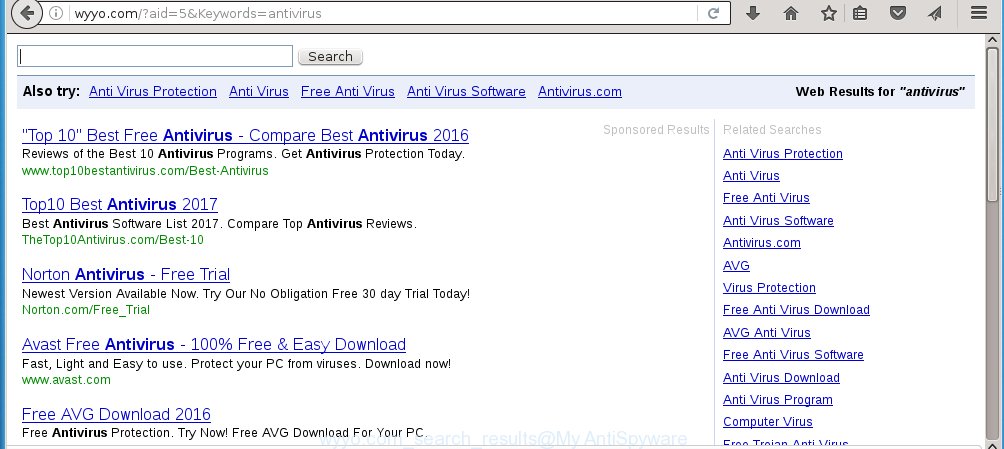Open Also try link Anti Virus Software
Viewport: 1004px width, 449px height.
(466, 92)
